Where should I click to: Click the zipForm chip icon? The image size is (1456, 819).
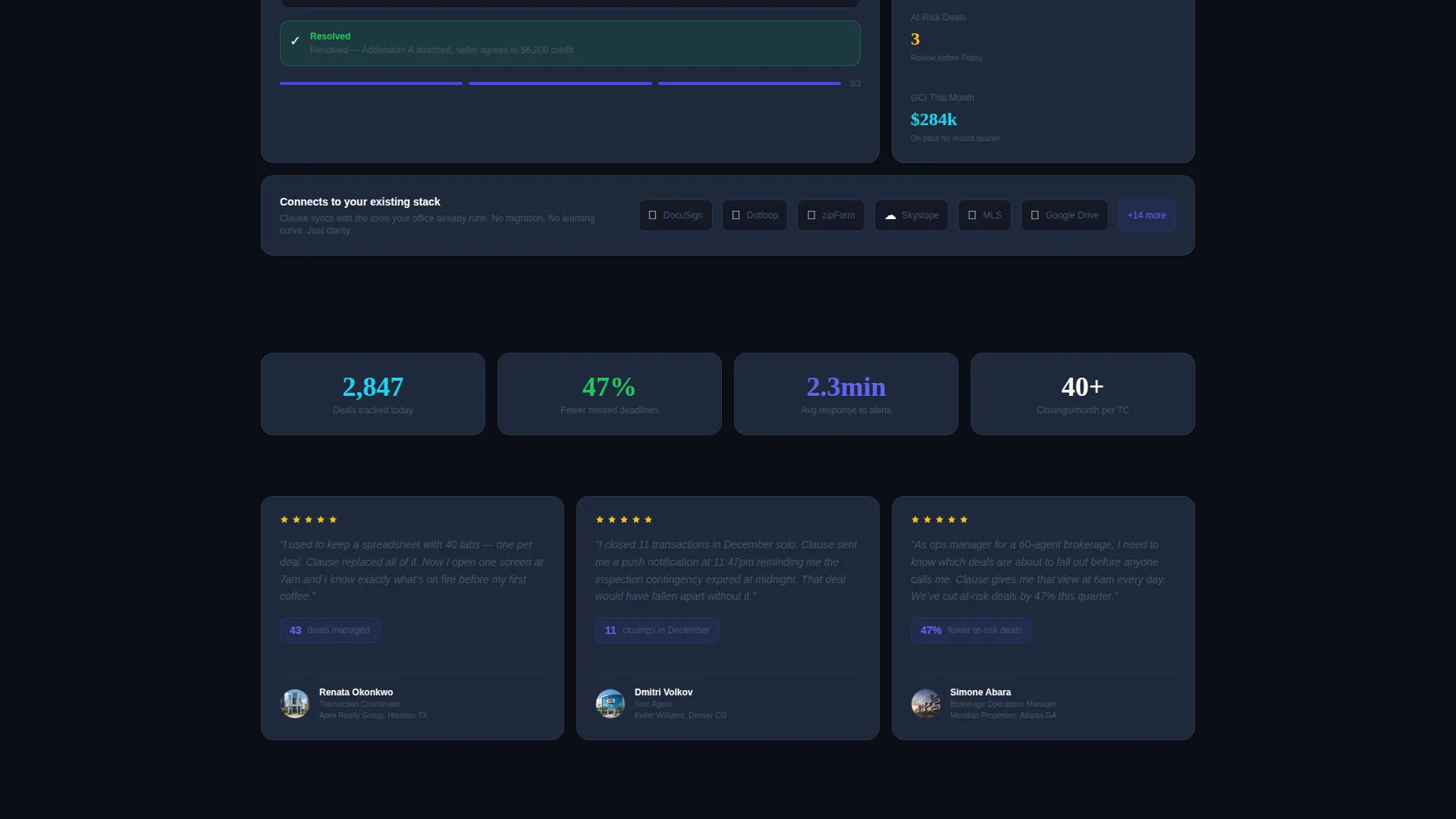[811, 215]
